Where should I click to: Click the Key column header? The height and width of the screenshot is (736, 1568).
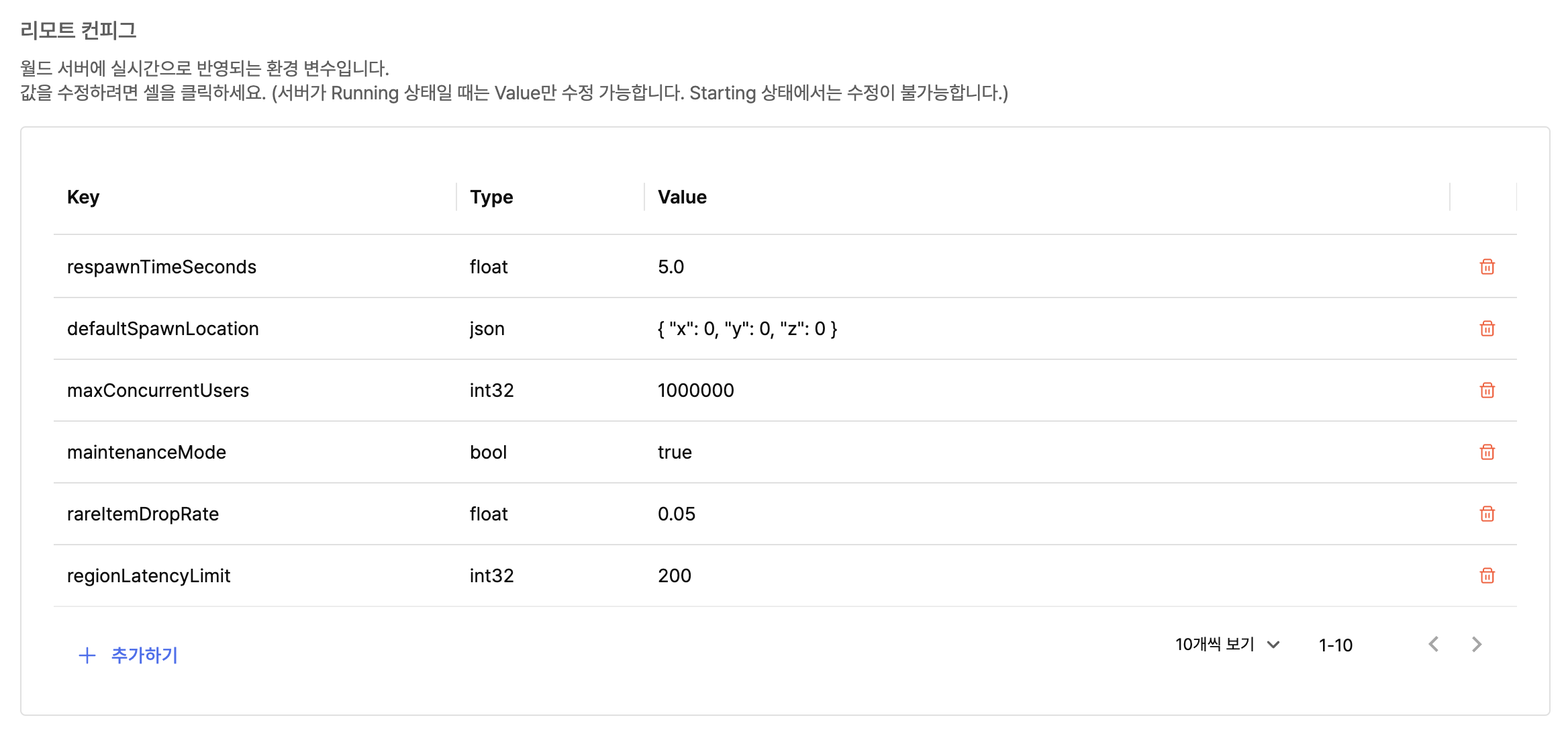[x=255, y=197]
